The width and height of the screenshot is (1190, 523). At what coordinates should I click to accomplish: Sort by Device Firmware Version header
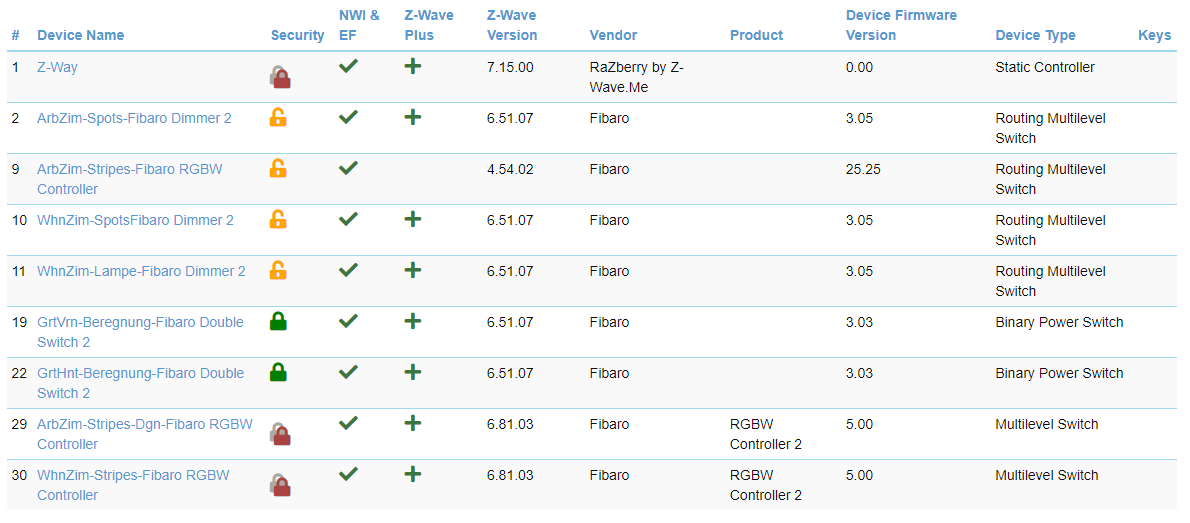coord(902,25)
